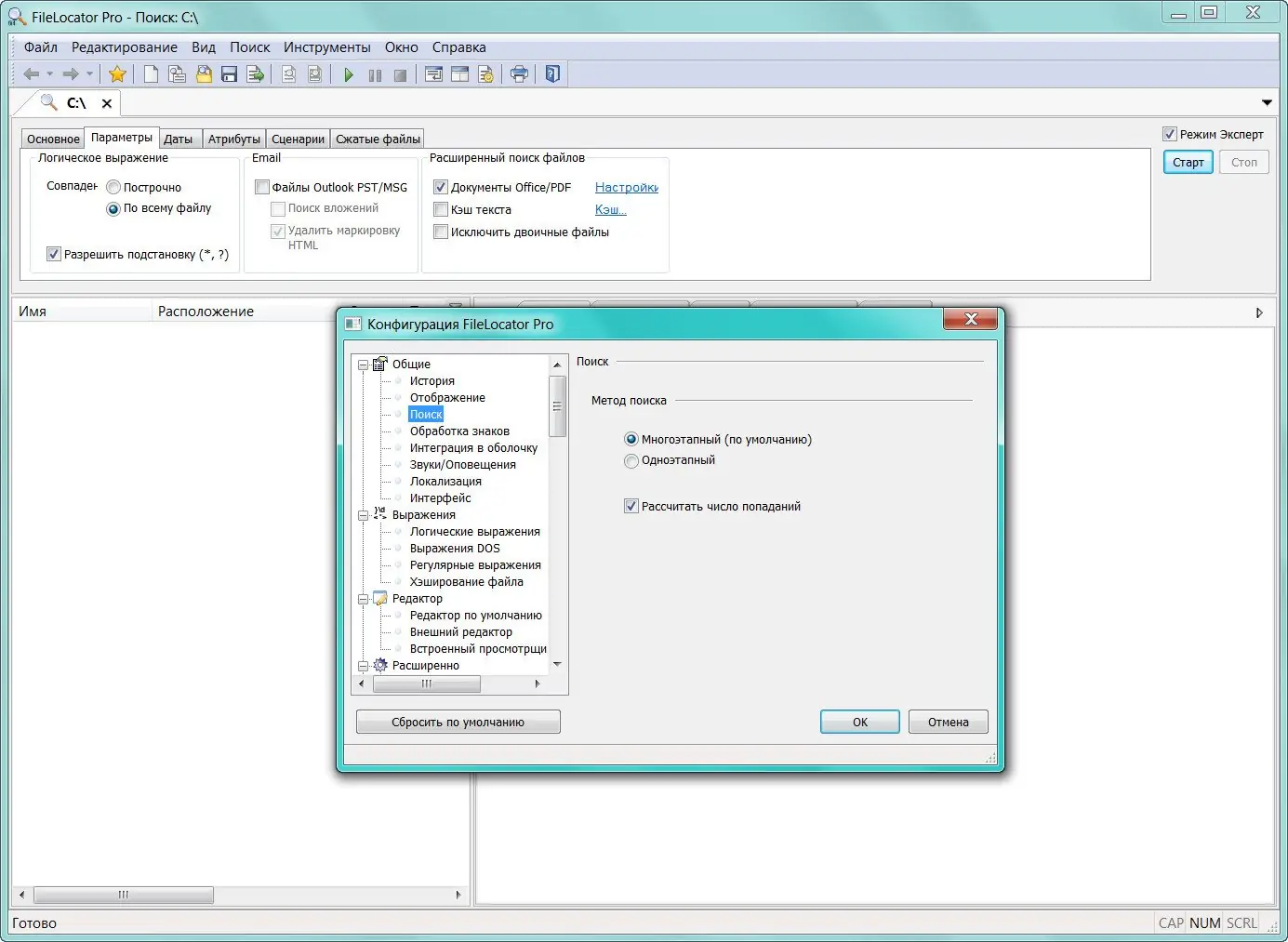Image resolution: width=1288 pixels, height=942 pixels.
Task: Switch to the Атрибуты tab
Action: (234, 139)
